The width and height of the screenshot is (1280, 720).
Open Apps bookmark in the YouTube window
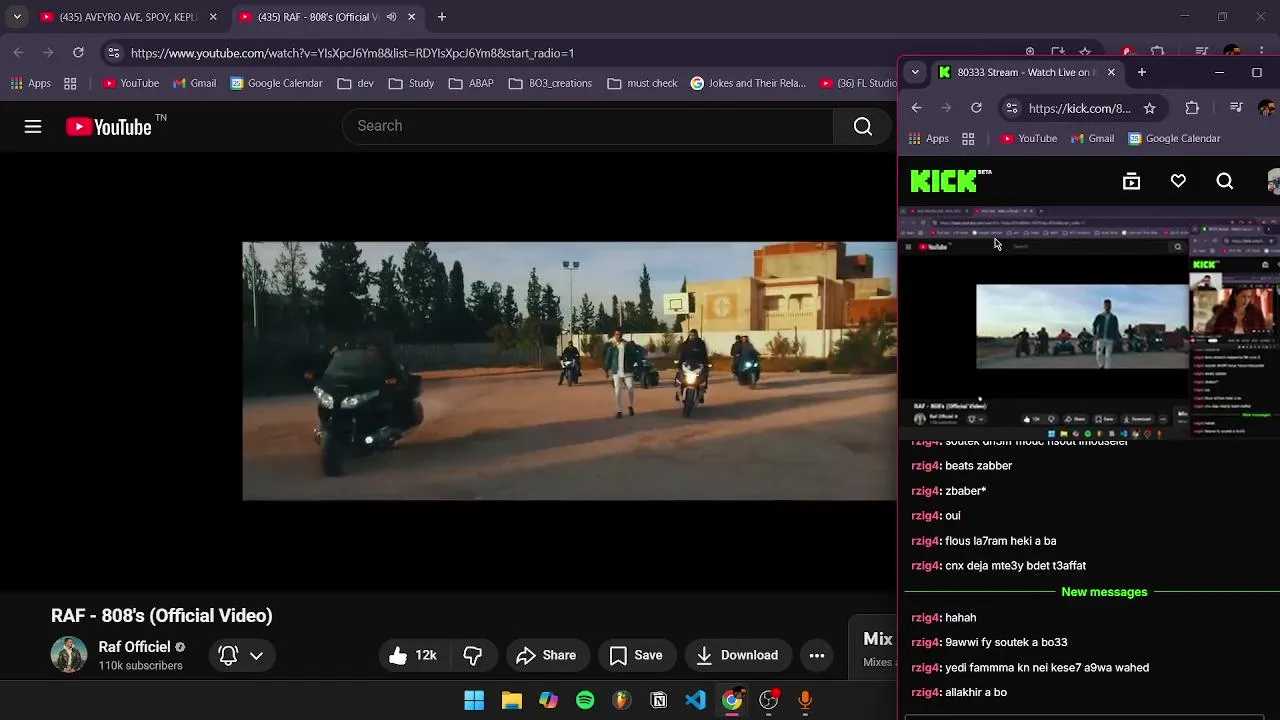pos(31,83)
